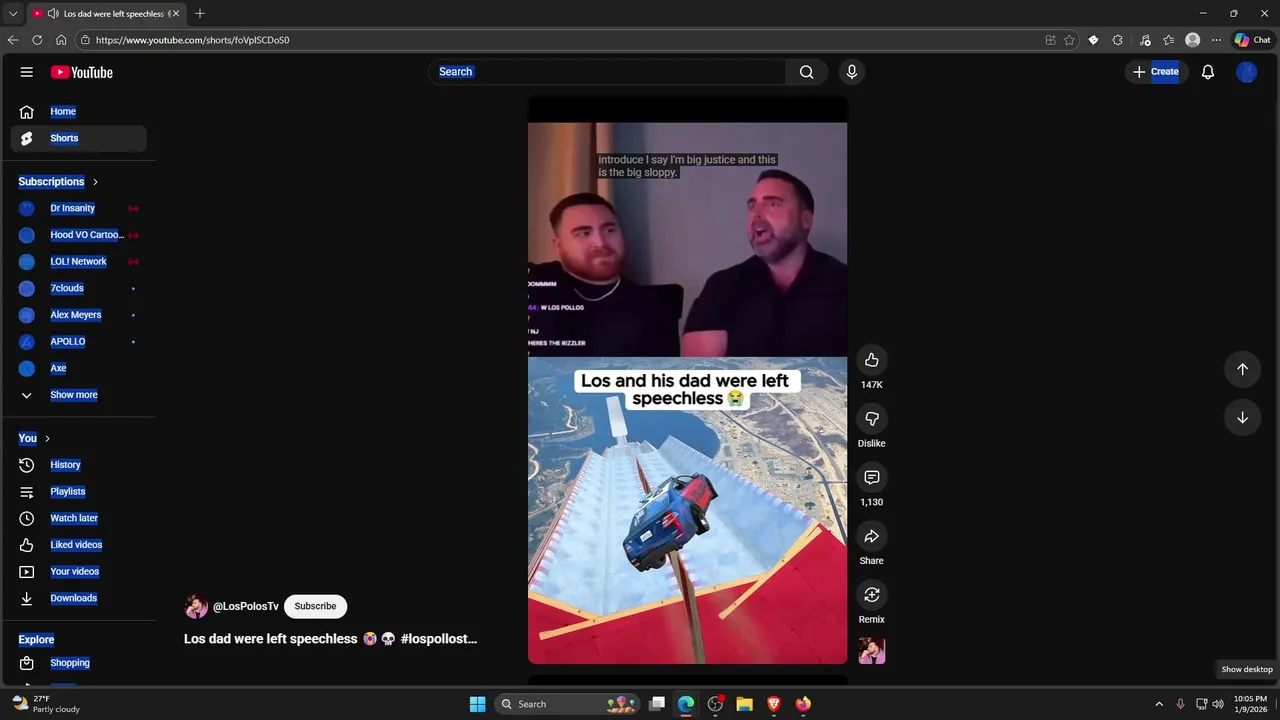Open YouTube notifications bell
Screen dimensions: 1280x720
[1208, 72]
